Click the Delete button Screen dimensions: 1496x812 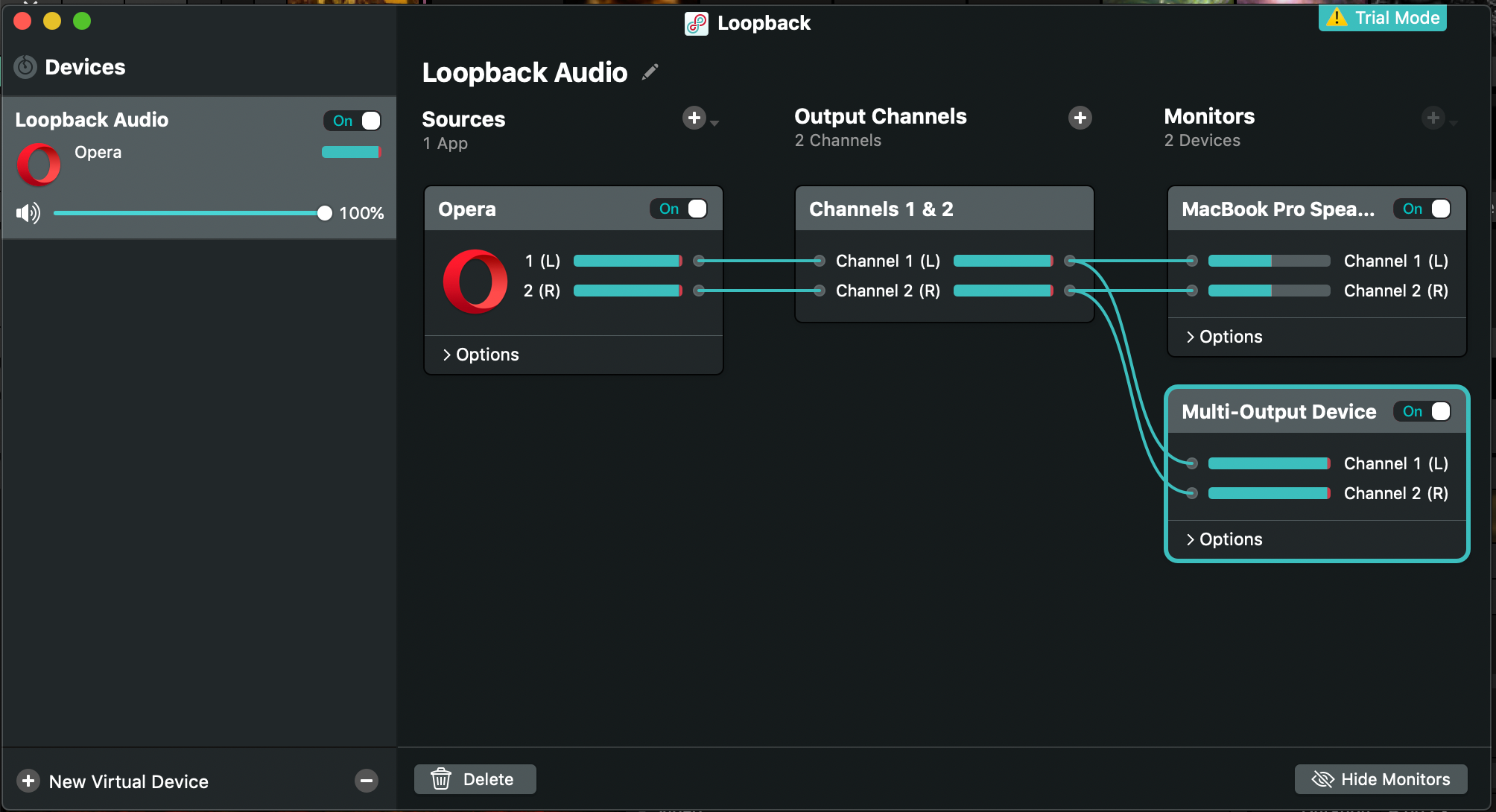475,779
